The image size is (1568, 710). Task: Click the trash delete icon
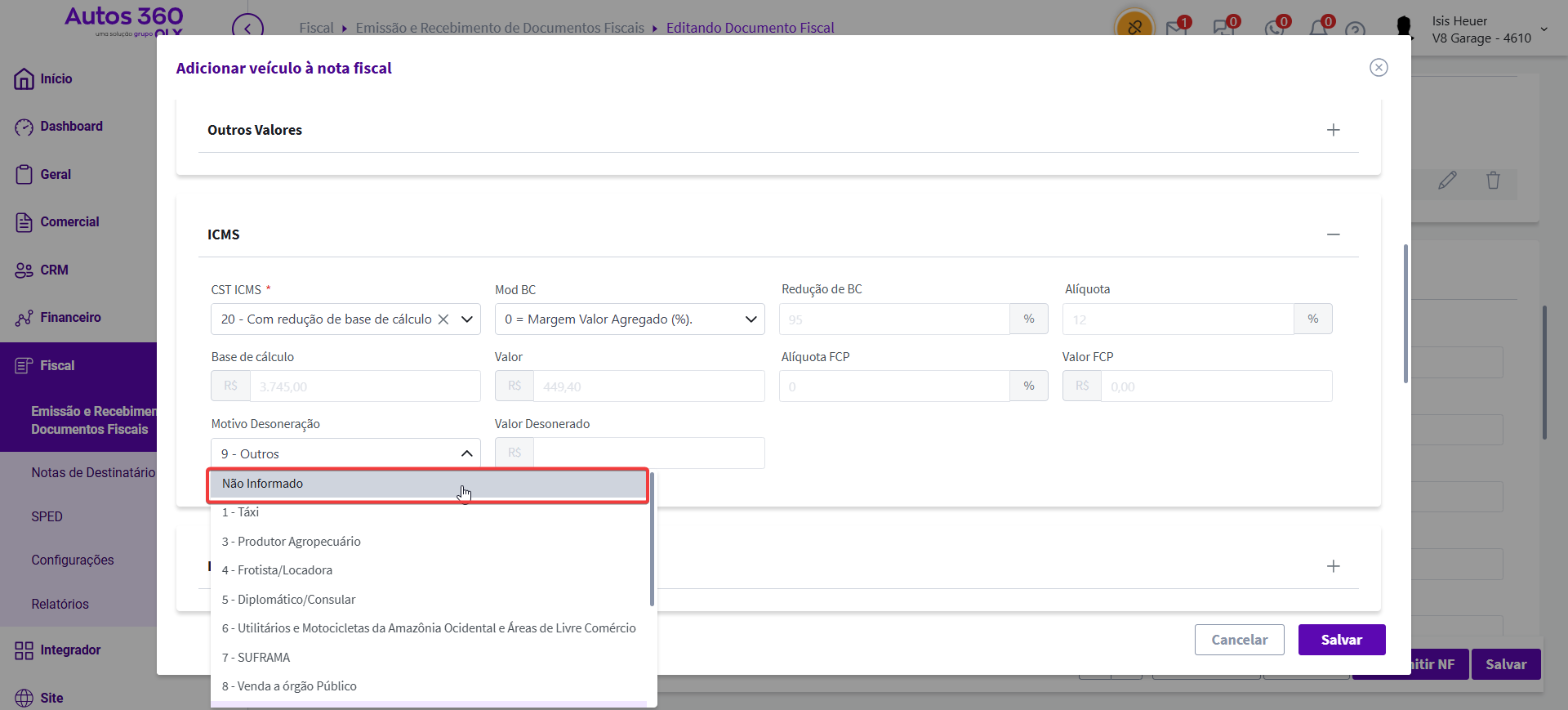(1493, 181)
